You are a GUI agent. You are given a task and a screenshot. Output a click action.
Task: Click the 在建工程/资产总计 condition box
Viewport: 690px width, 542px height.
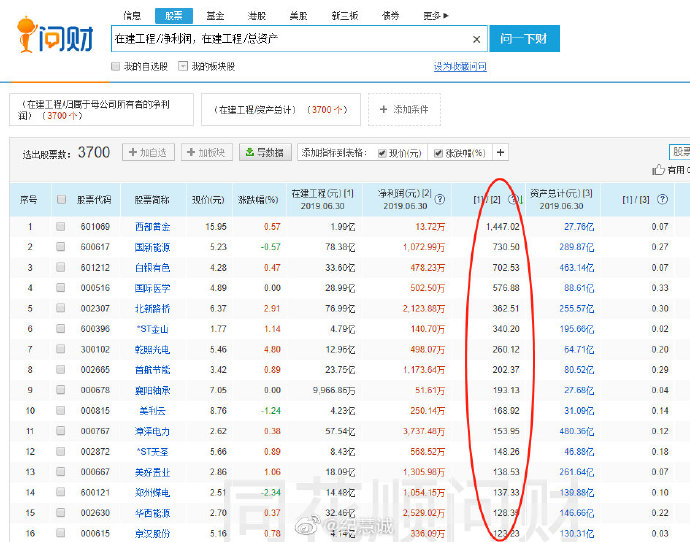pyautogui.click(x=281, y=110)
